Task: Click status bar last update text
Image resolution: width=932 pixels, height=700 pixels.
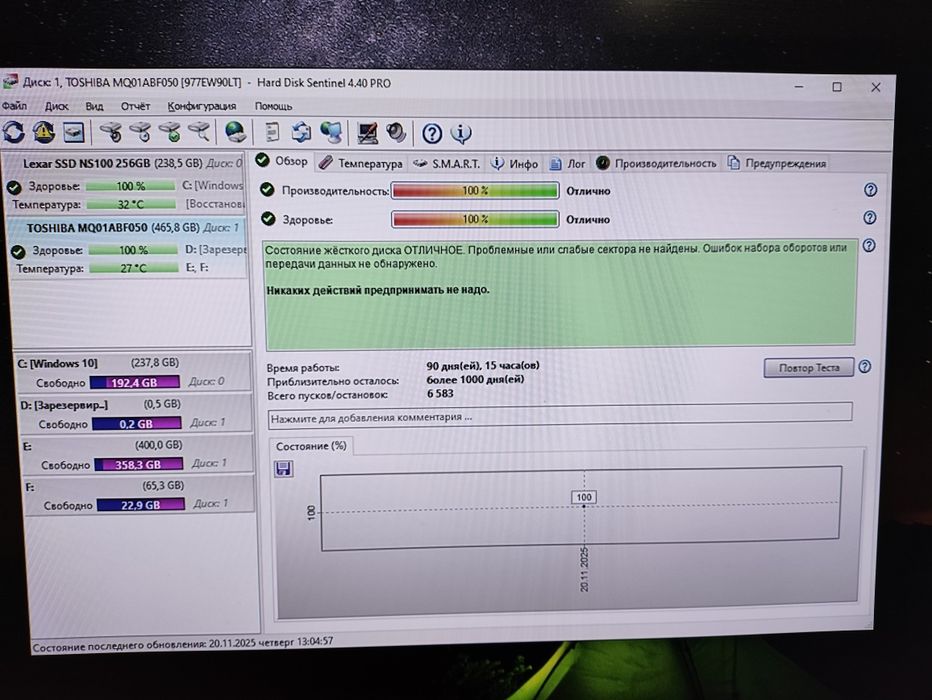Action: (x=182, y=644)
